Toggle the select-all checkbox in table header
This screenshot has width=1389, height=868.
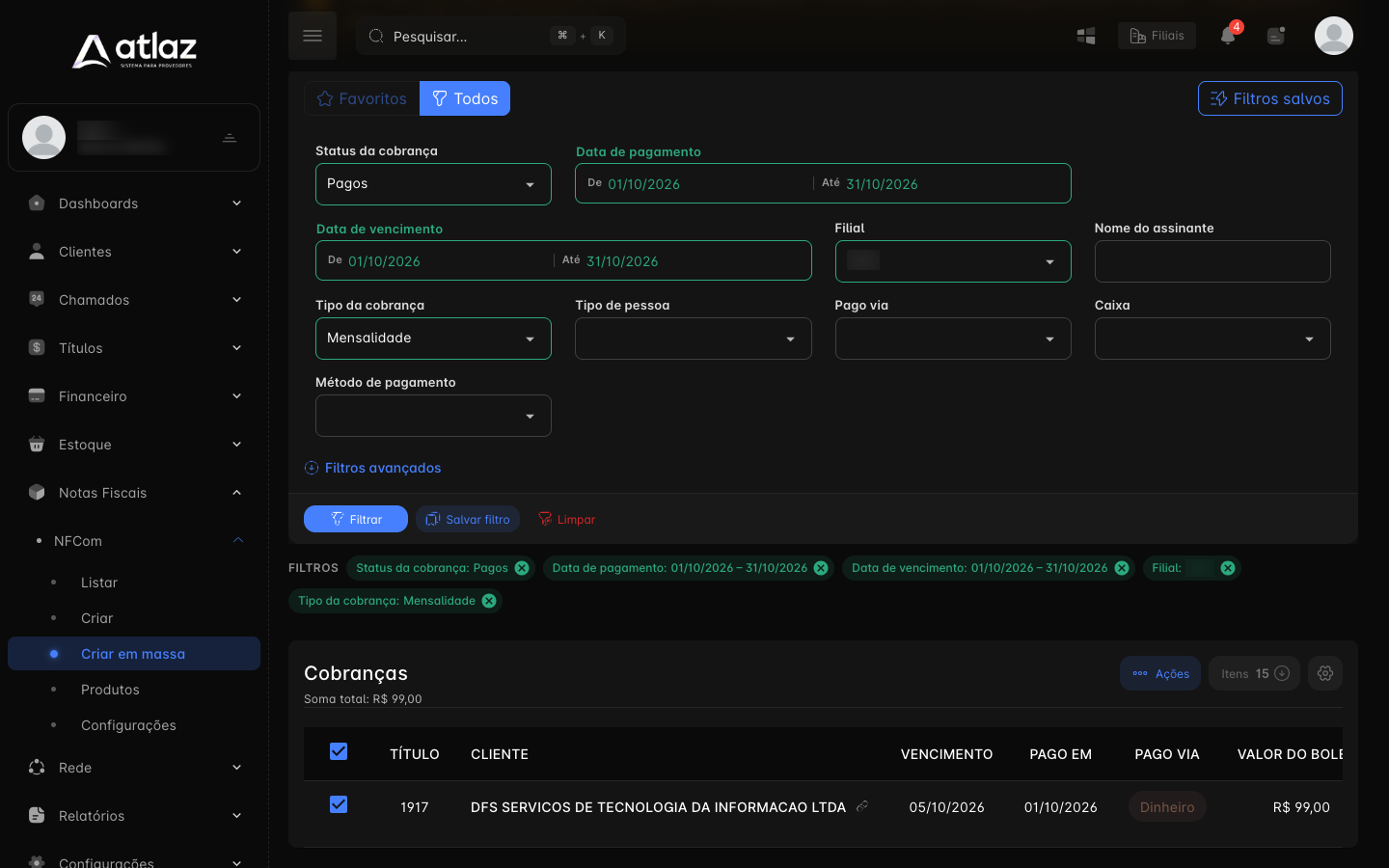pyautogui.click(x=339, y=751)
